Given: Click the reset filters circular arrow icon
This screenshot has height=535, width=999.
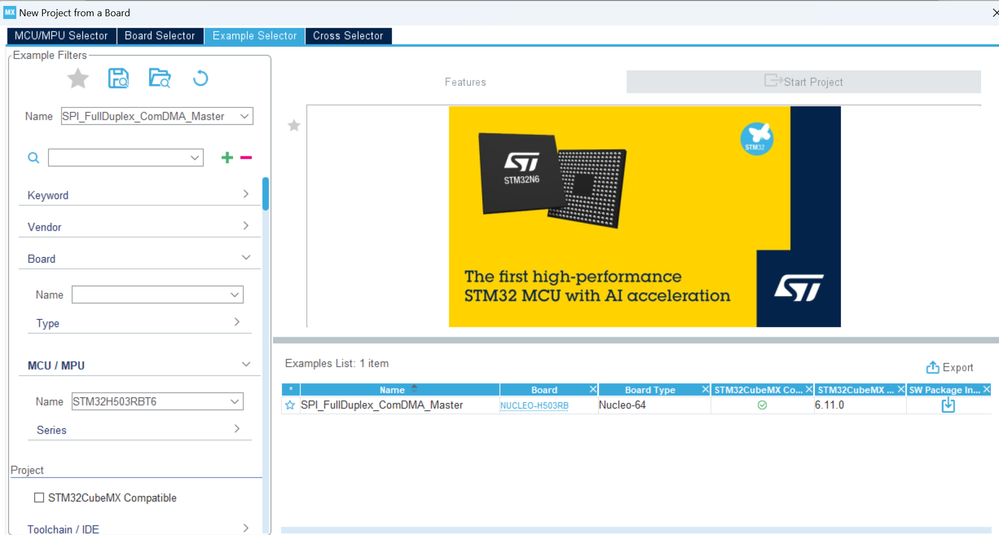Looking at the screenshot, I should coord(200,78).
